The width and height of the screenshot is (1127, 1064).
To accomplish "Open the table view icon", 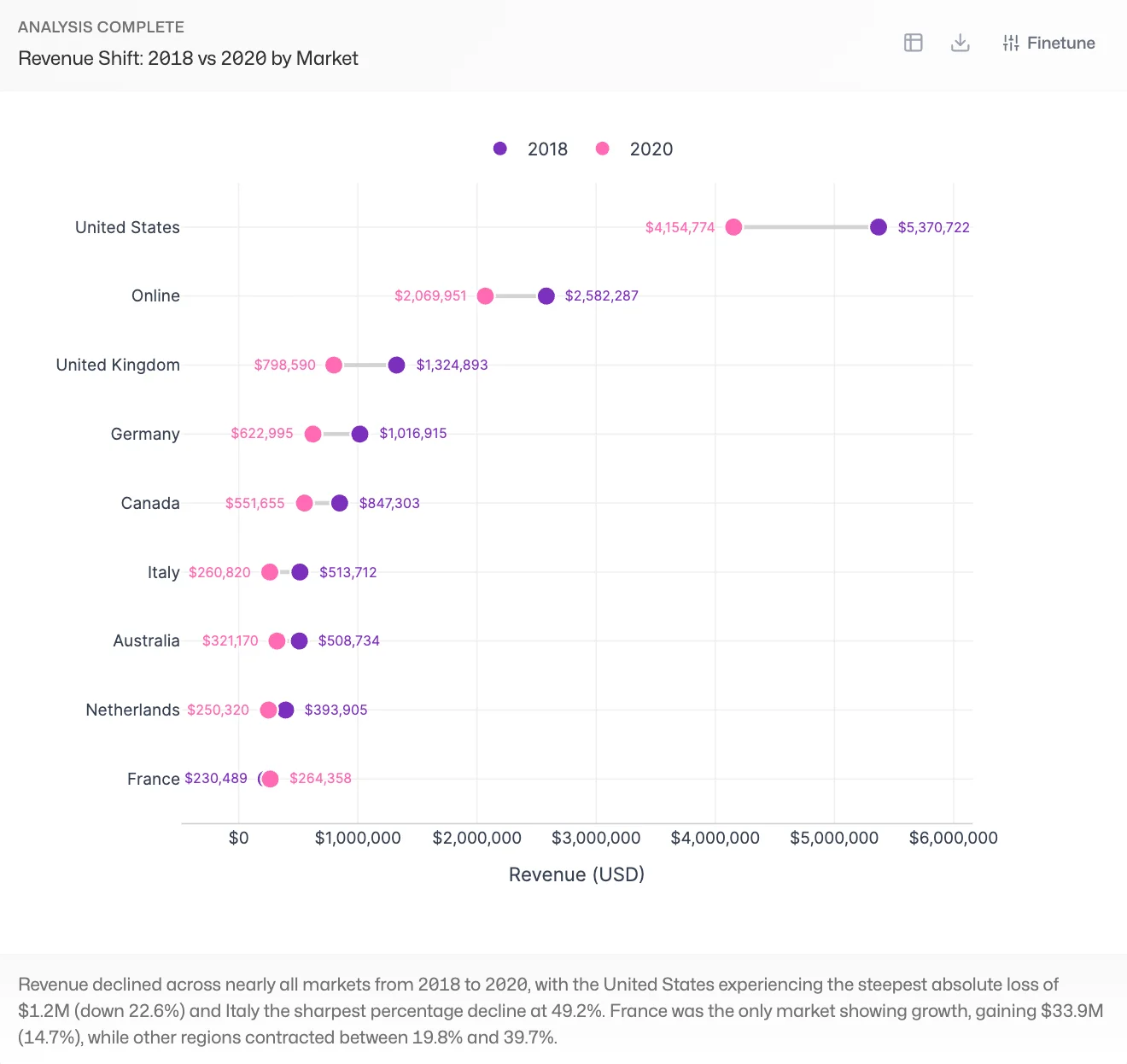I will [913, 43].
